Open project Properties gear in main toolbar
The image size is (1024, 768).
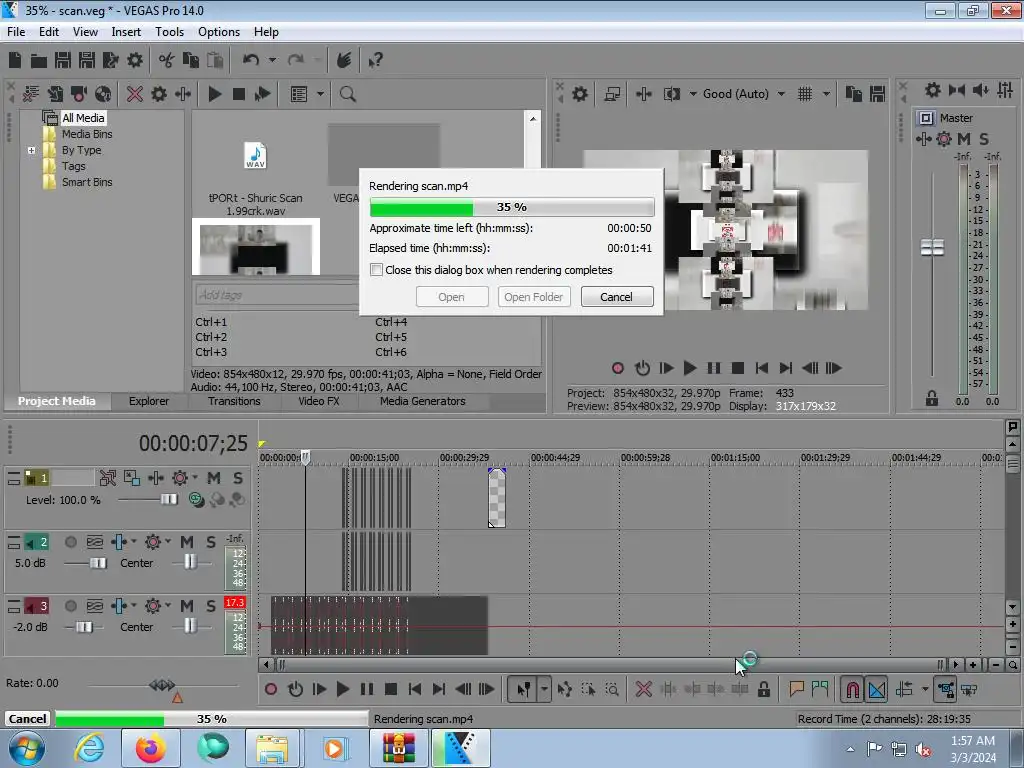pos(135,60)
